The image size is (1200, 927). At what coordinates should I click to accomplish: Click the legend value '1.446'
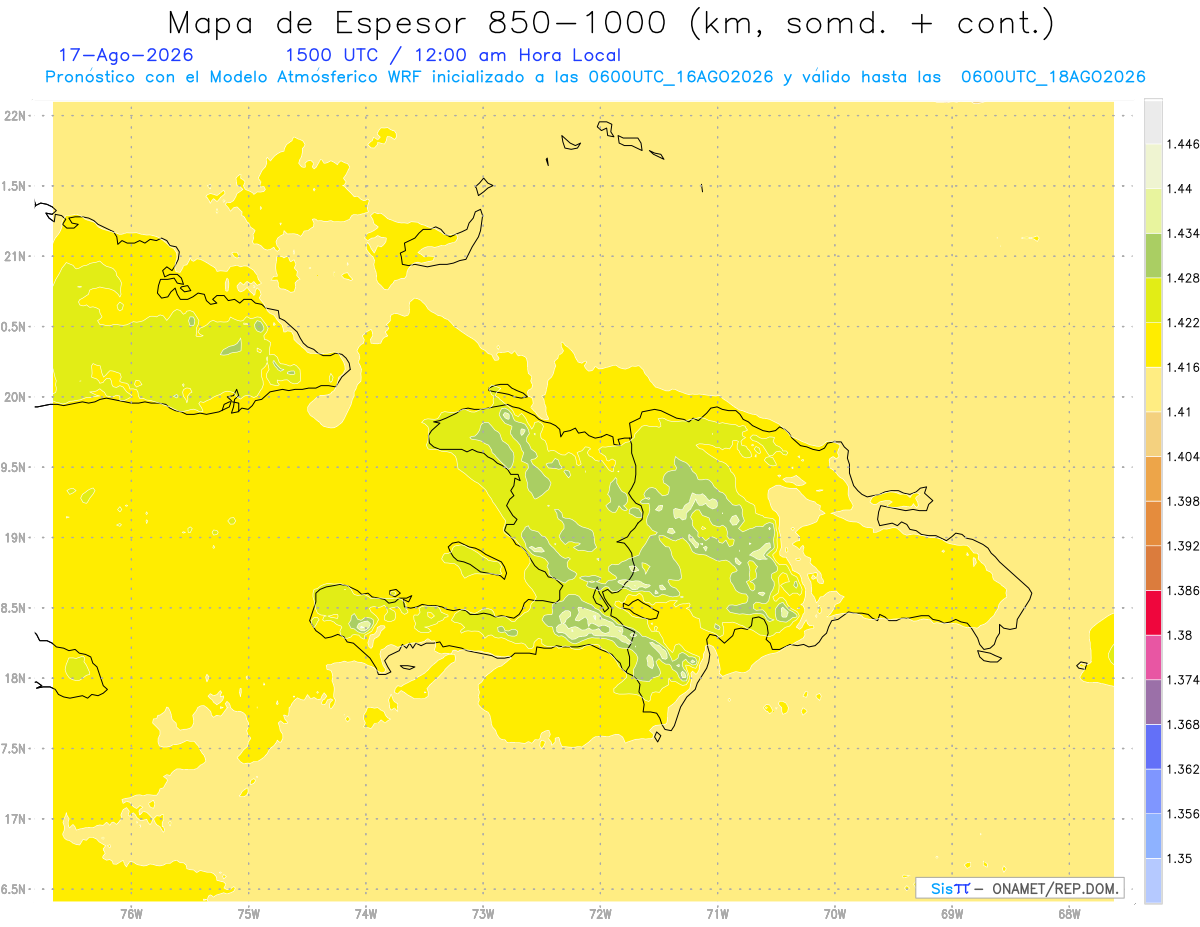(1183, 144)
